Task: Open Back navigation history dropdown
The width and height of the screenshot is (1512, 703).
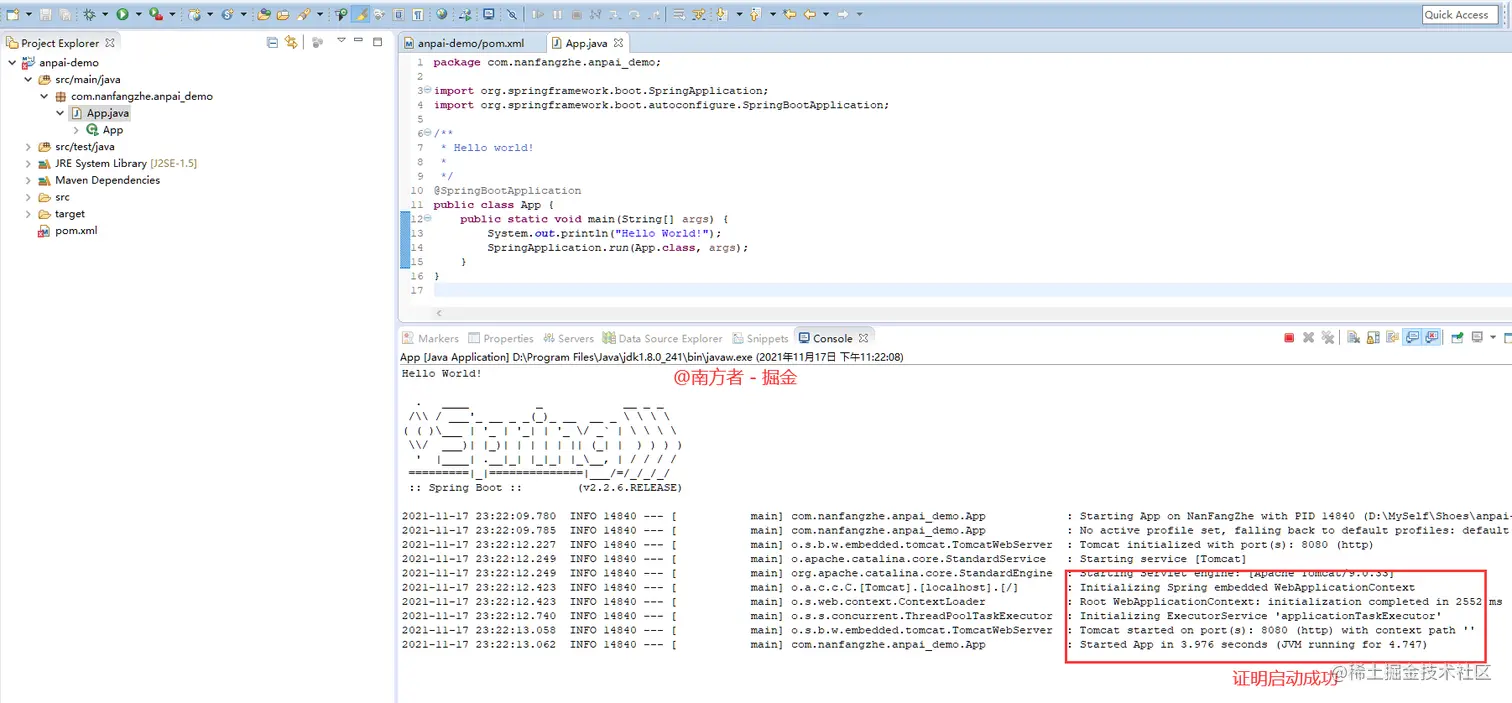Action: pos(826,14)
